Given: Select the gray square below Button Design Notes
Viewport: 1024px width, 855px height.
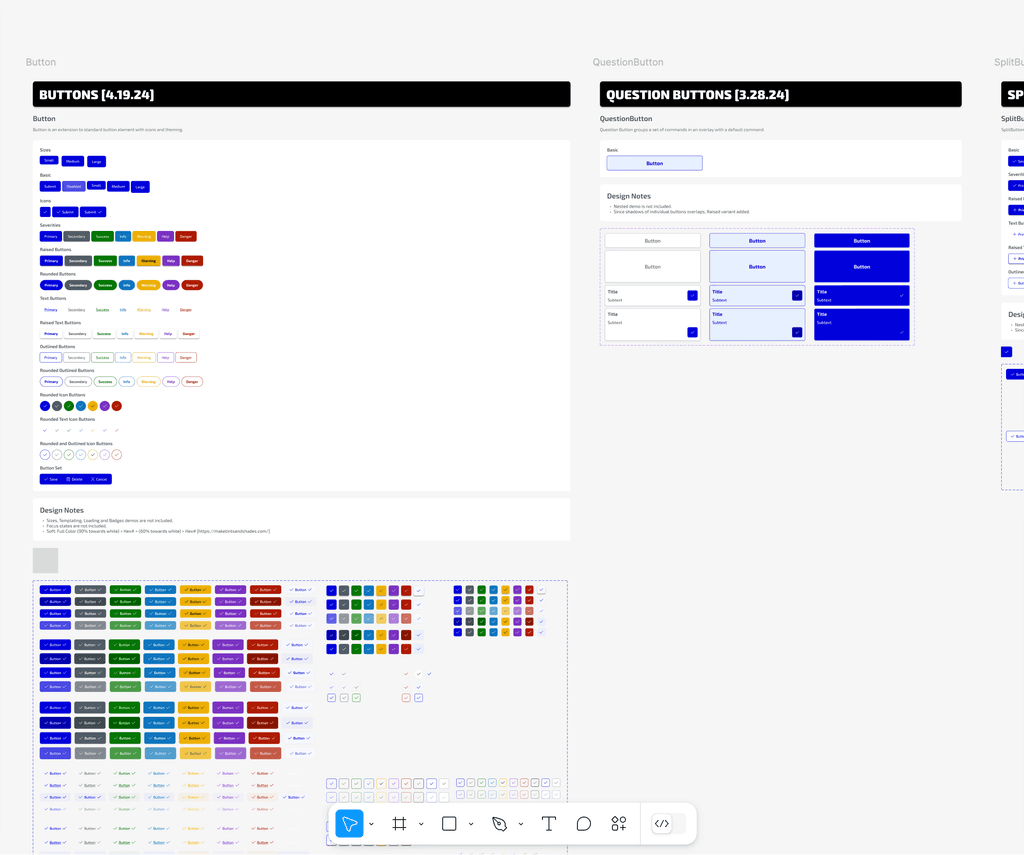Looking at the screenshot, I should 45,560.
